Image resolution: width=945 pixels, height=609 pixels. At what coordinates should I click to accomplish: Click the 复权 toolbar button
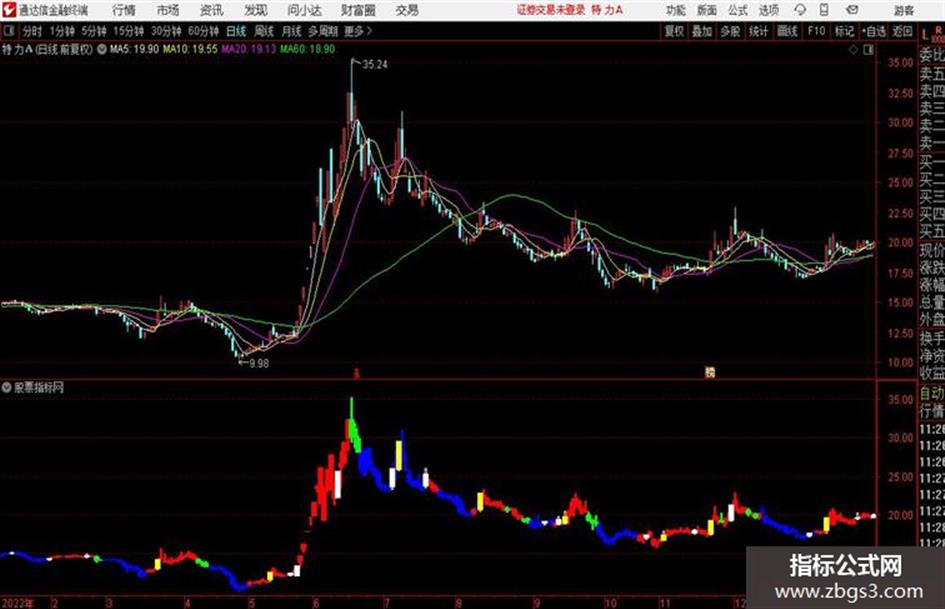click(674, 31)
